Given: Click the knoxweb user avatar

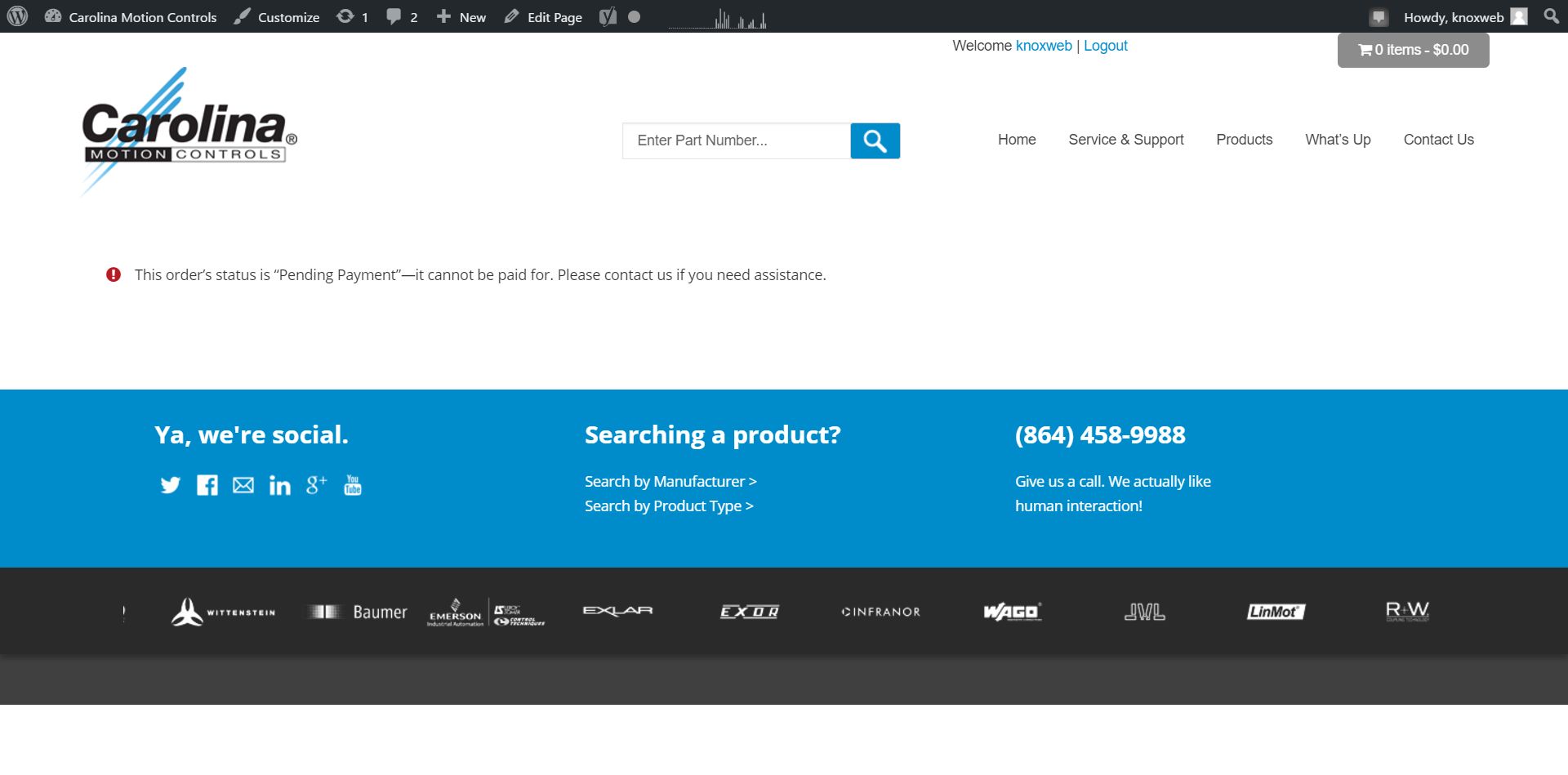Looking at the screenshot, I should 1519,16.
